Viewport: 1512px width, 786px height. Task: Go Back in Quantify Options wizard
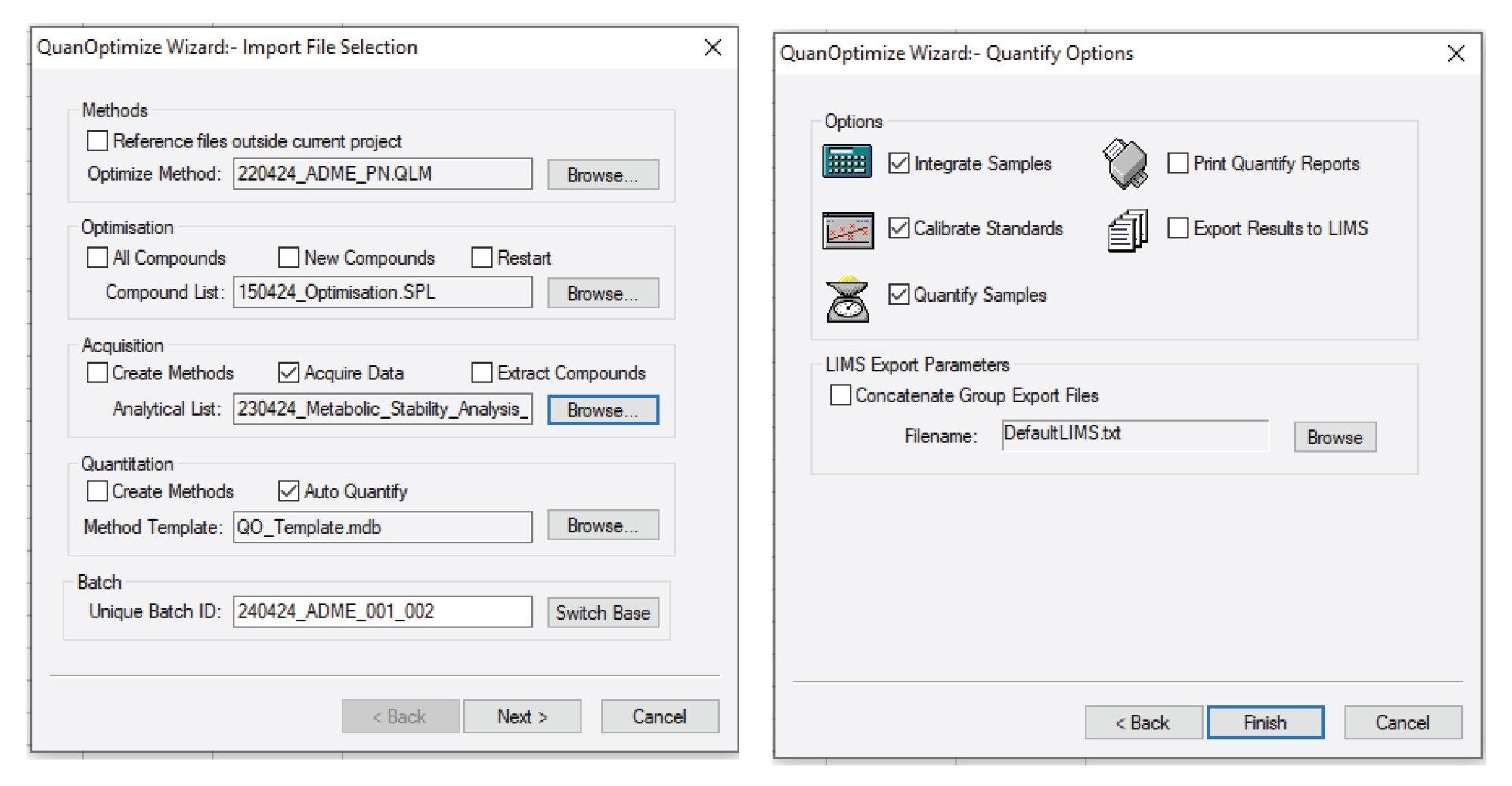1143,723
